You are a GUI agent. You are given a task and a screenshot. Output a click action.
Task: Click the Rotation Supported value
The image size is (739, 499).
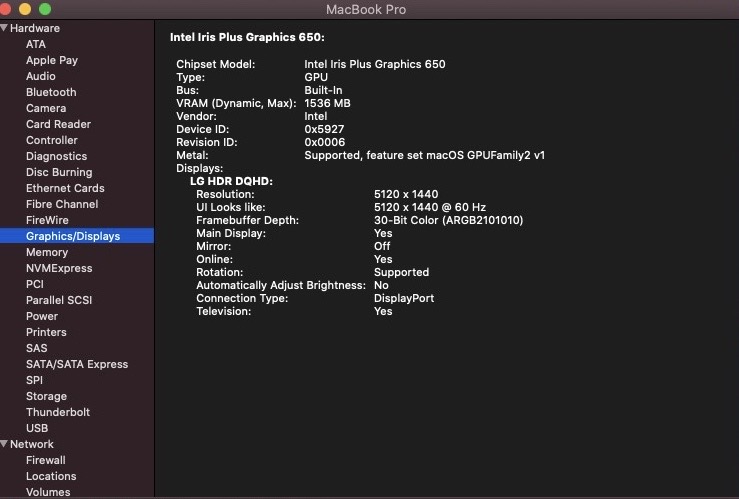click(x=402, y=272)
